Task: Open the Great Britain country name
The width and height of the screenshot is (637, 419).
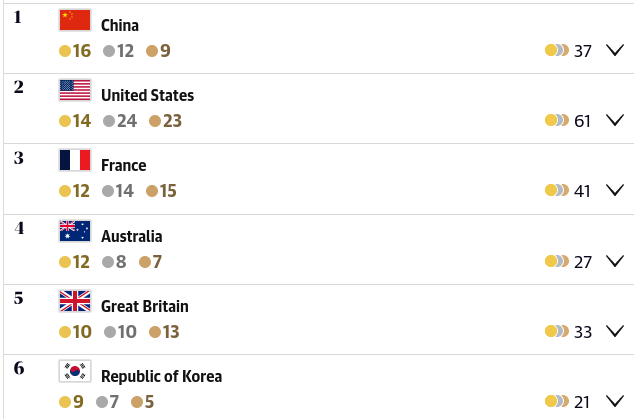Action: point(144,306)
